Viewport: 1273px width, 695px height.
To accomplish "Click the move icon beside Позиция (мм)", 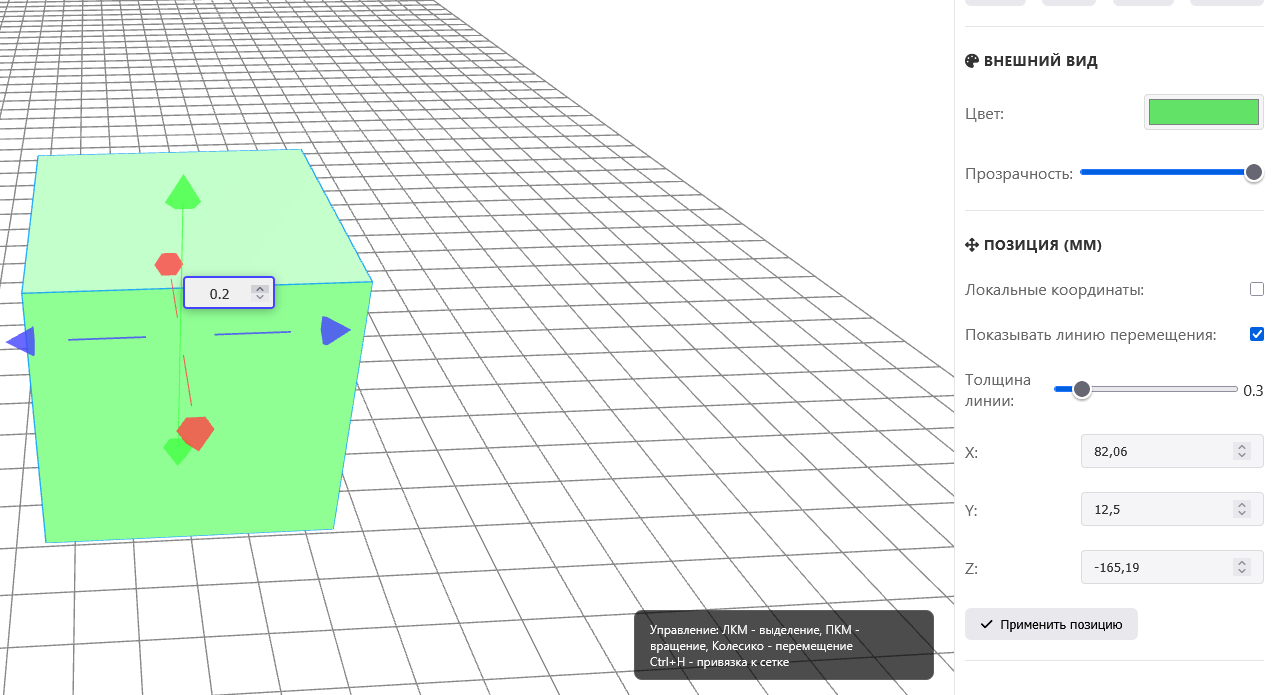I will click(x=971, y=245).
